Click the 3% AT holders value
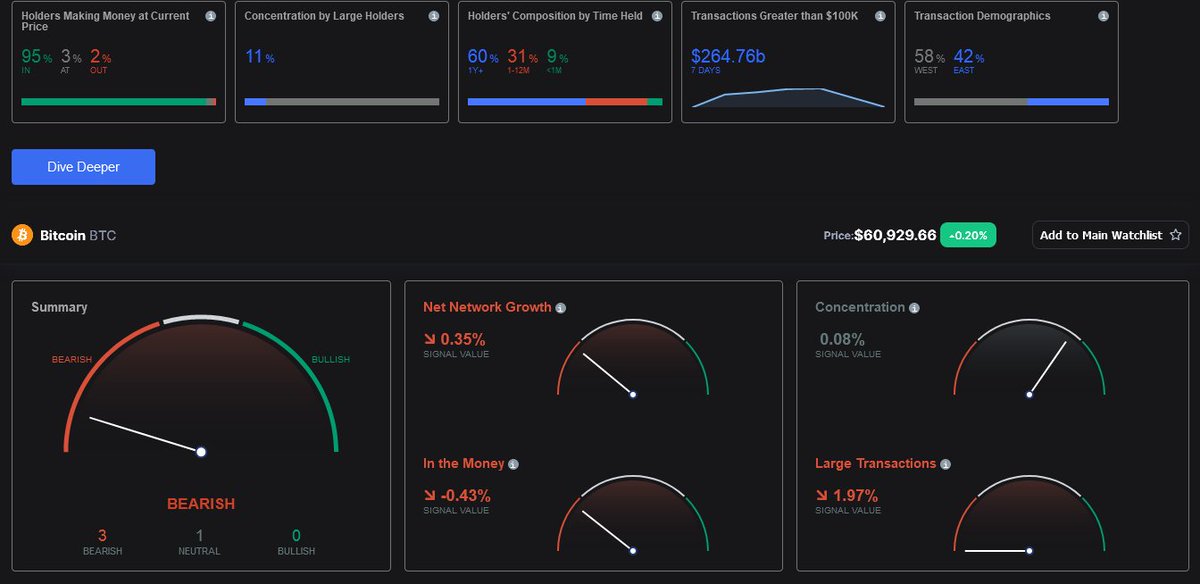 click(x=71, y=57)
